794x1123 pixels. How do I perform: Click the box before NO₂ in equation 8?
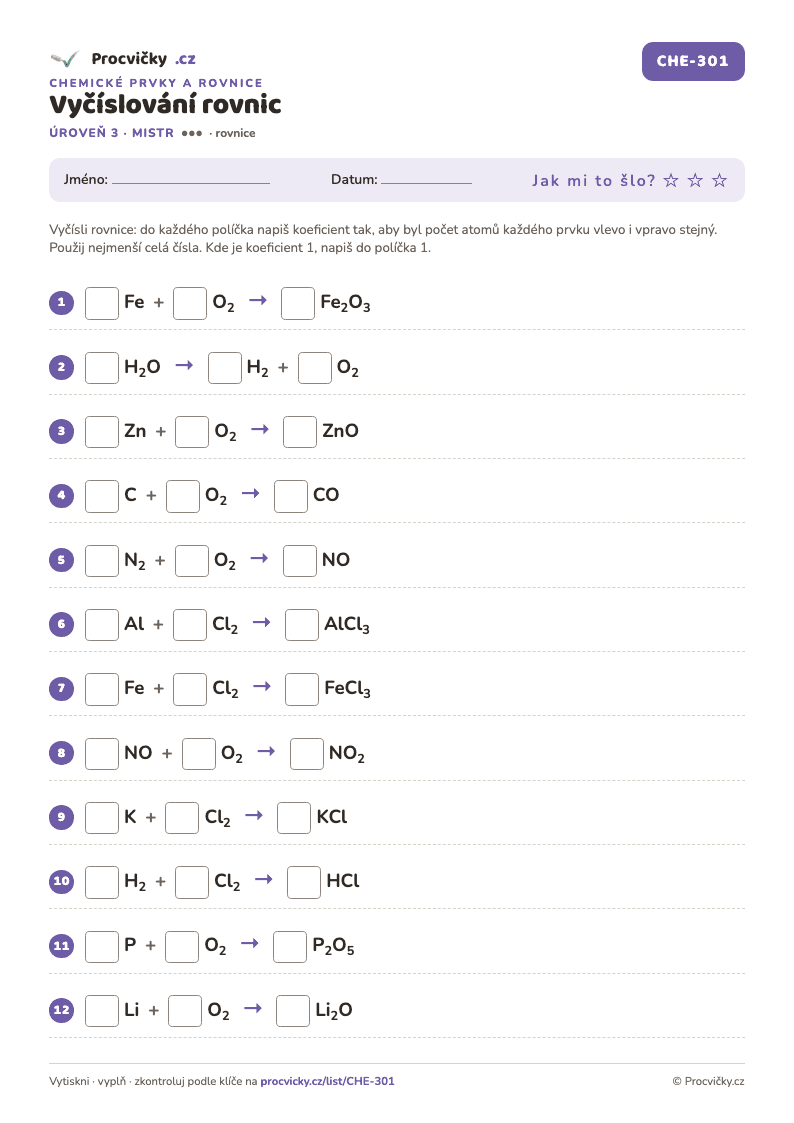(306, 753)
